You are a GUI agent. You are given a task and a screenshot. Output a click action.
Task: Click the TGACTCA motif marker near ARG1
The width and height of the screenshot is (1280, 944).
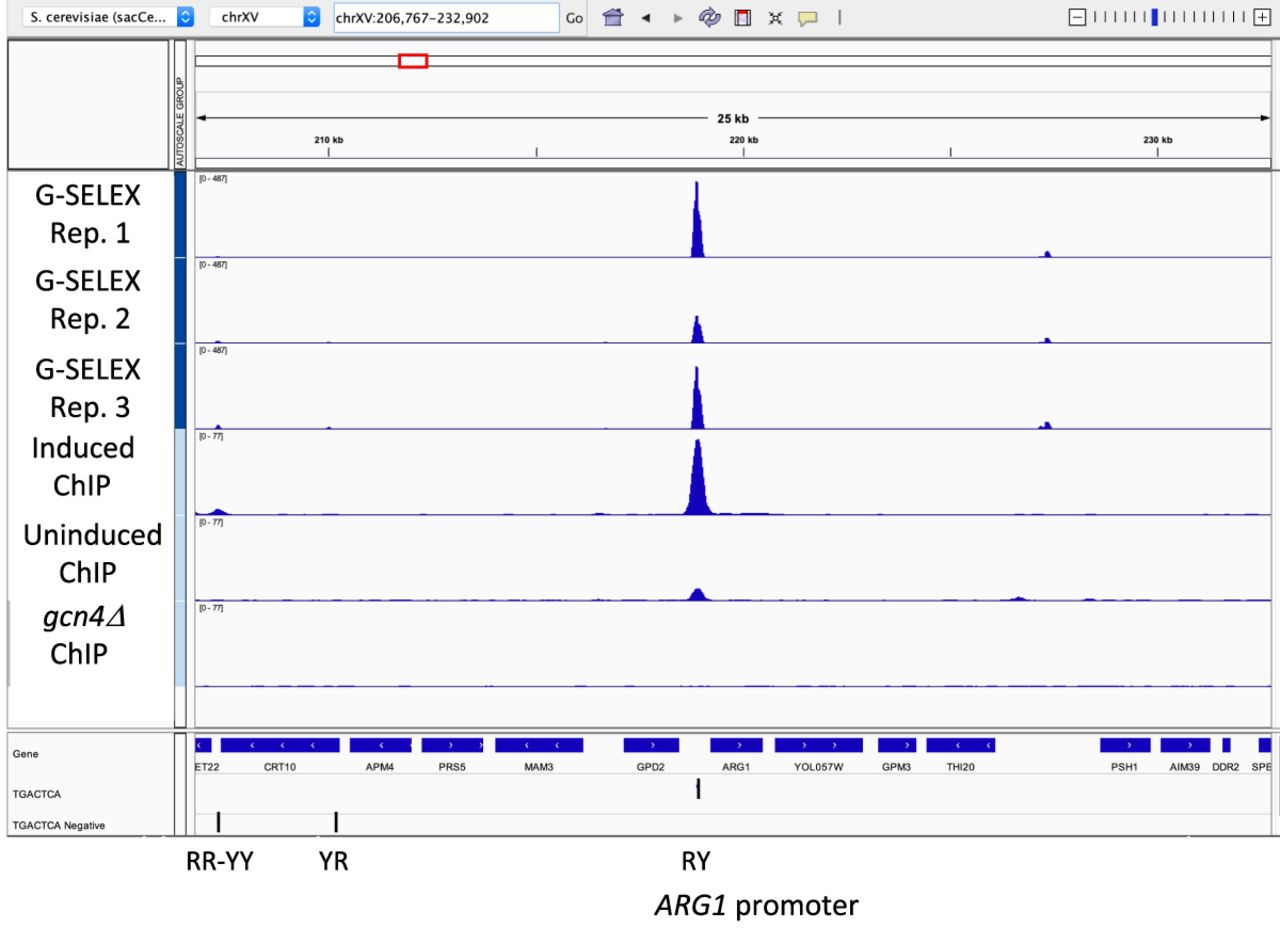click(698, 790)
